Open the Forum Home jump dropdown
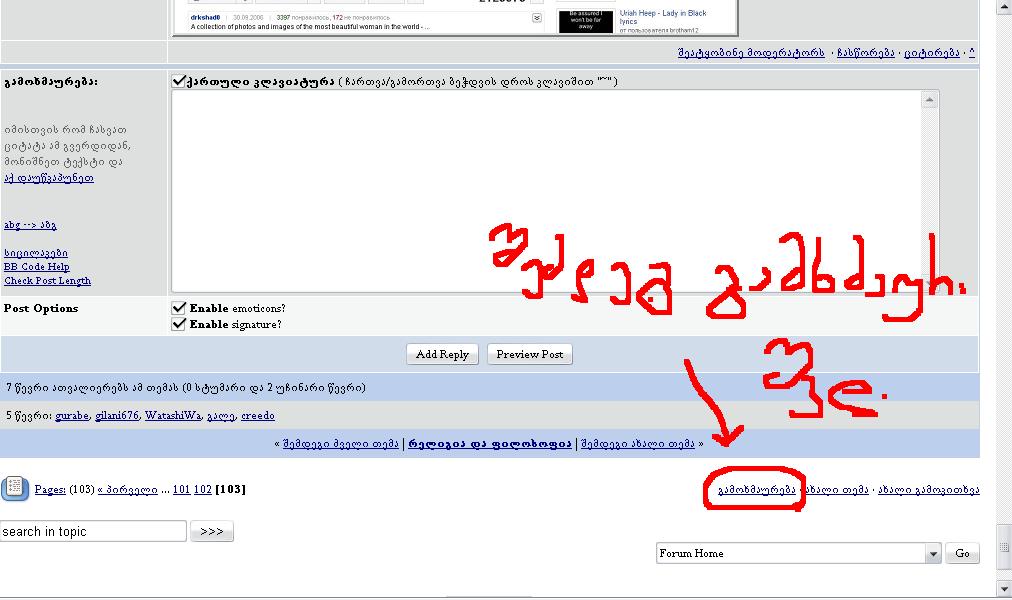The image size is (1012, 600). pos(798,553)
